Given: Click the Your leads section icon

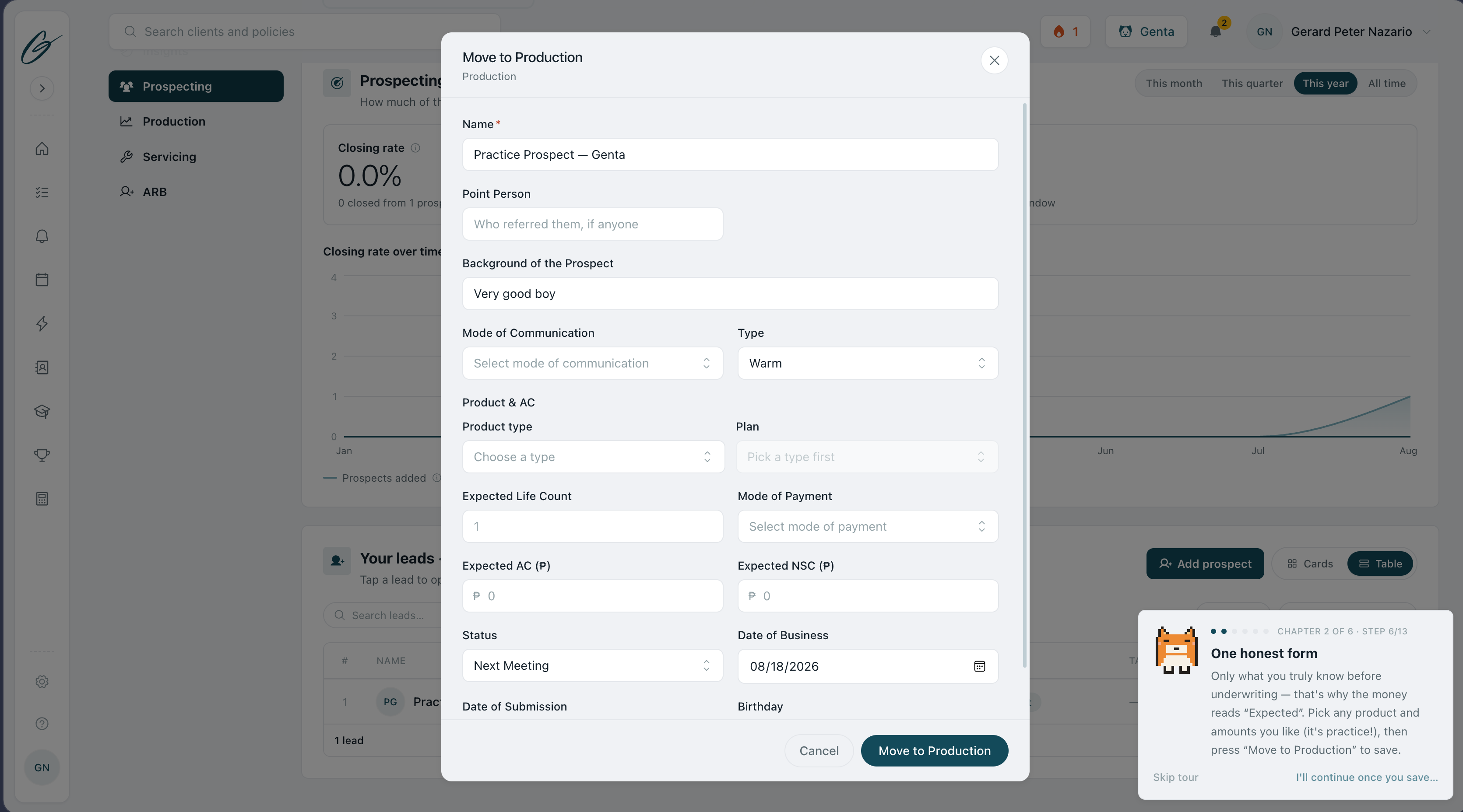Looking at the screenshot, I should point(338,560).
